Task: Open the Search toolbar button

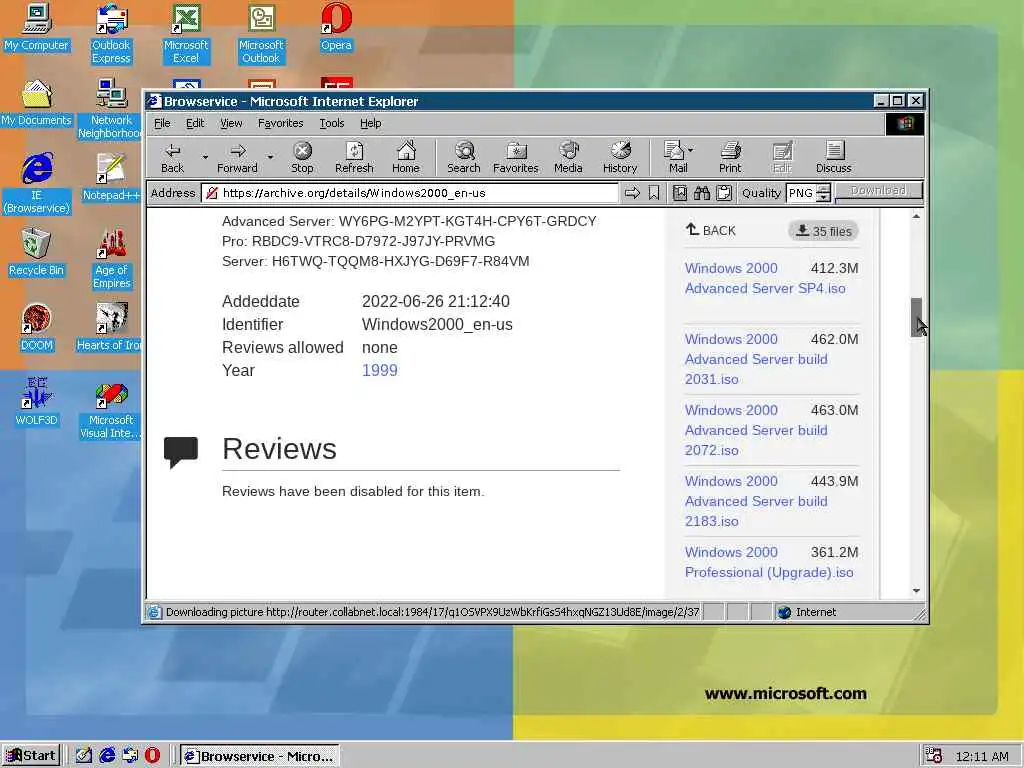Action: [x=464, y=157]
